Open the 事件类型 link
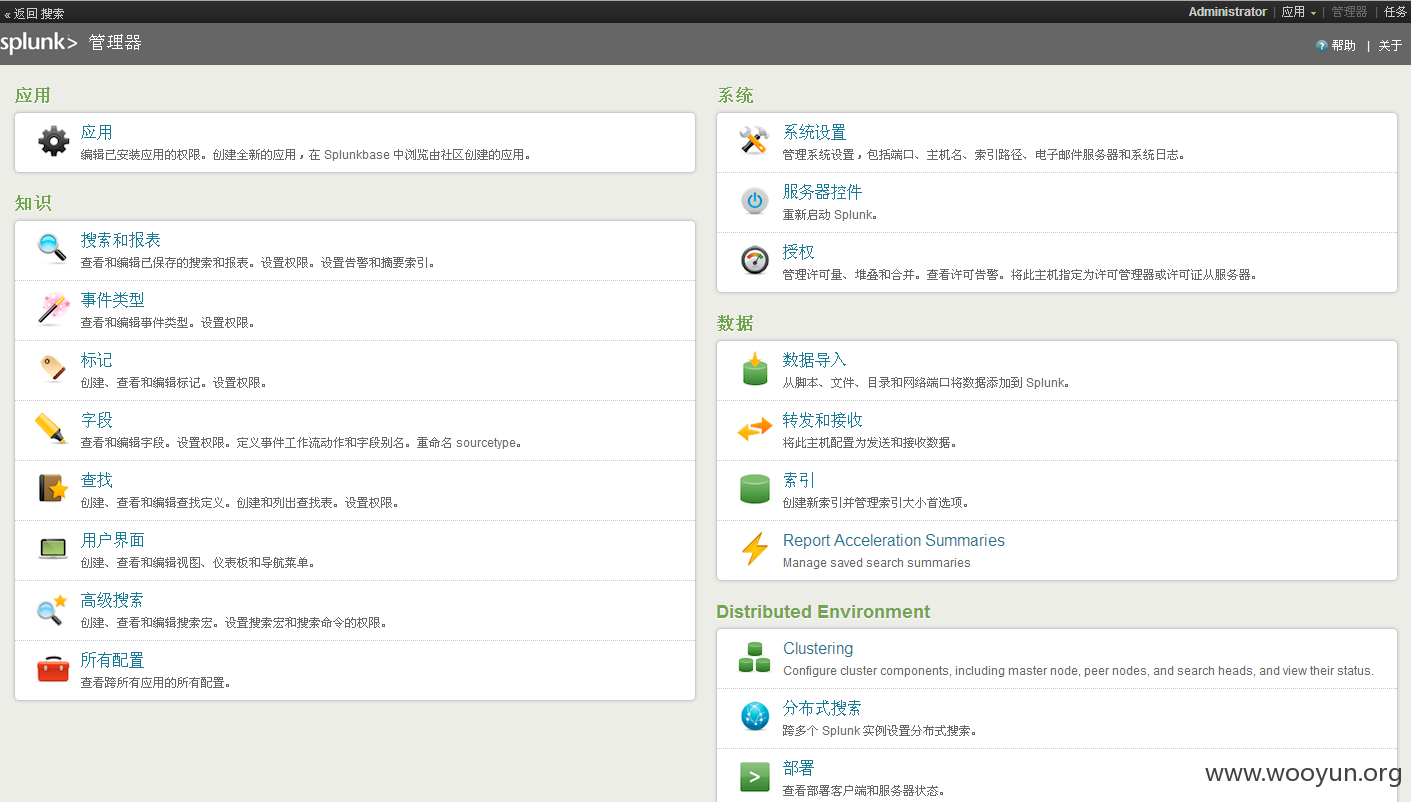1411x802 pixels. pos(112,300)
